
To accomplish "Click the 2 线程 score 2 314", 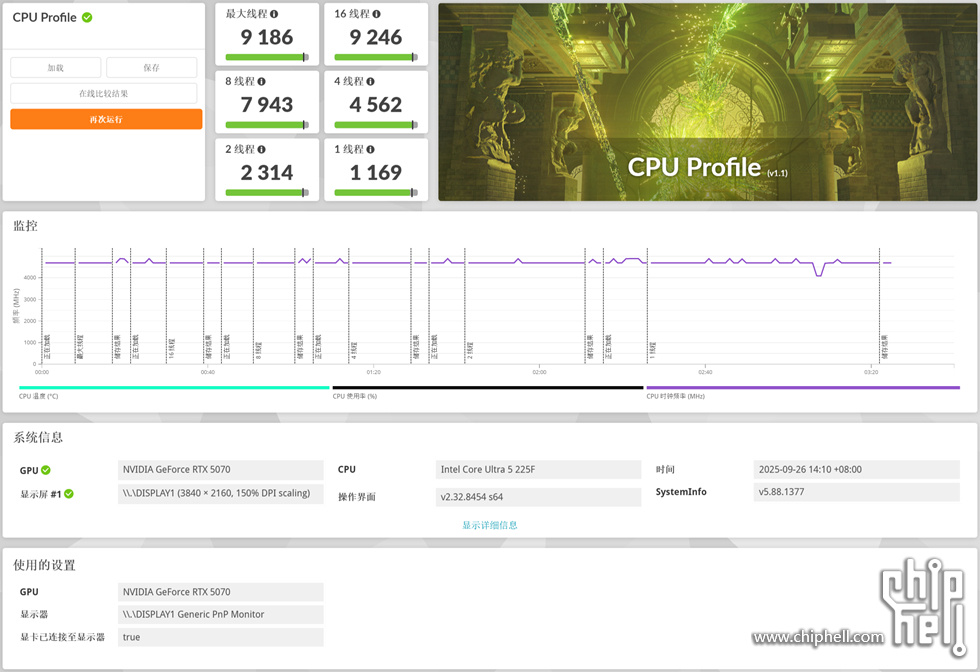I will 267,173.
